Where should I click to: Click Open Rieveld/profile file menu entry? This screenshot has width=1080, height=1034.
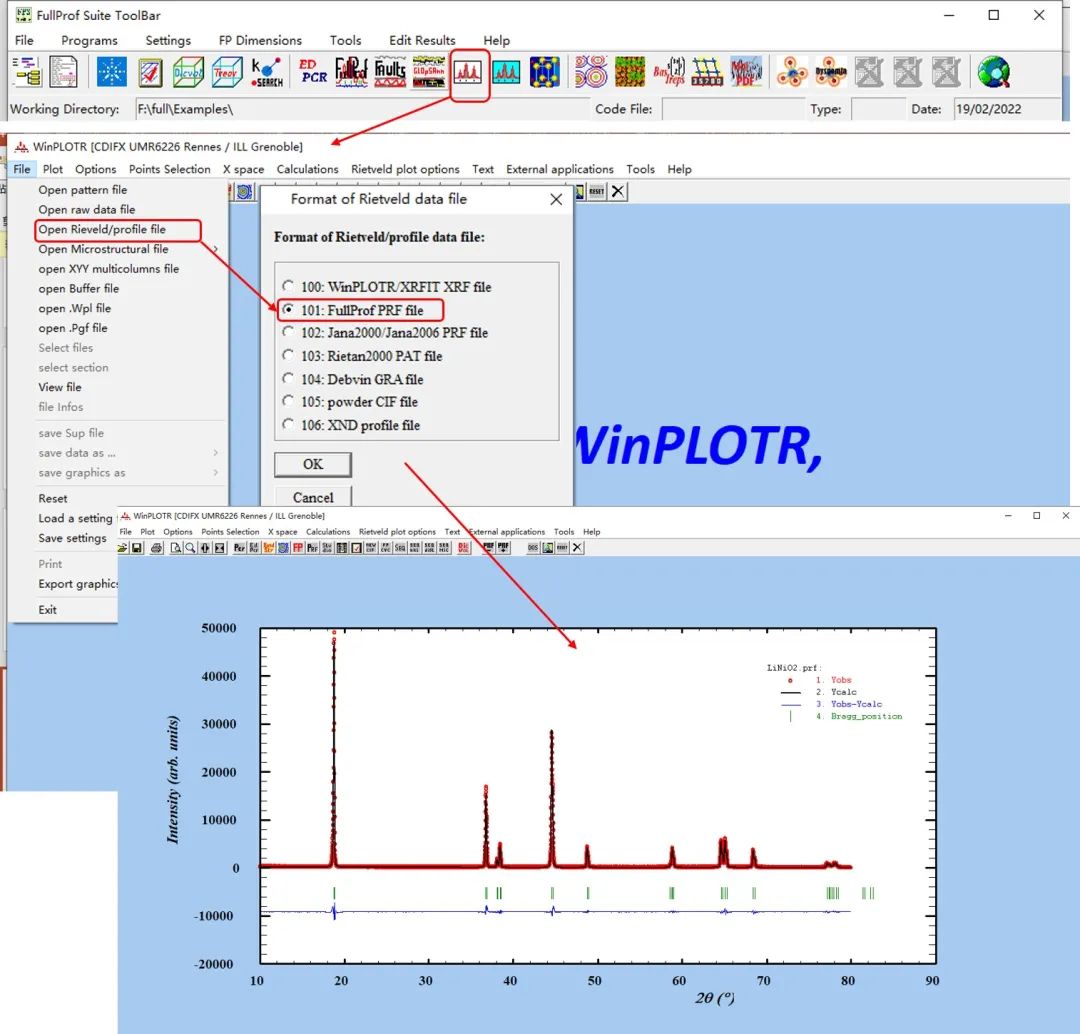(x=102, y=230)
